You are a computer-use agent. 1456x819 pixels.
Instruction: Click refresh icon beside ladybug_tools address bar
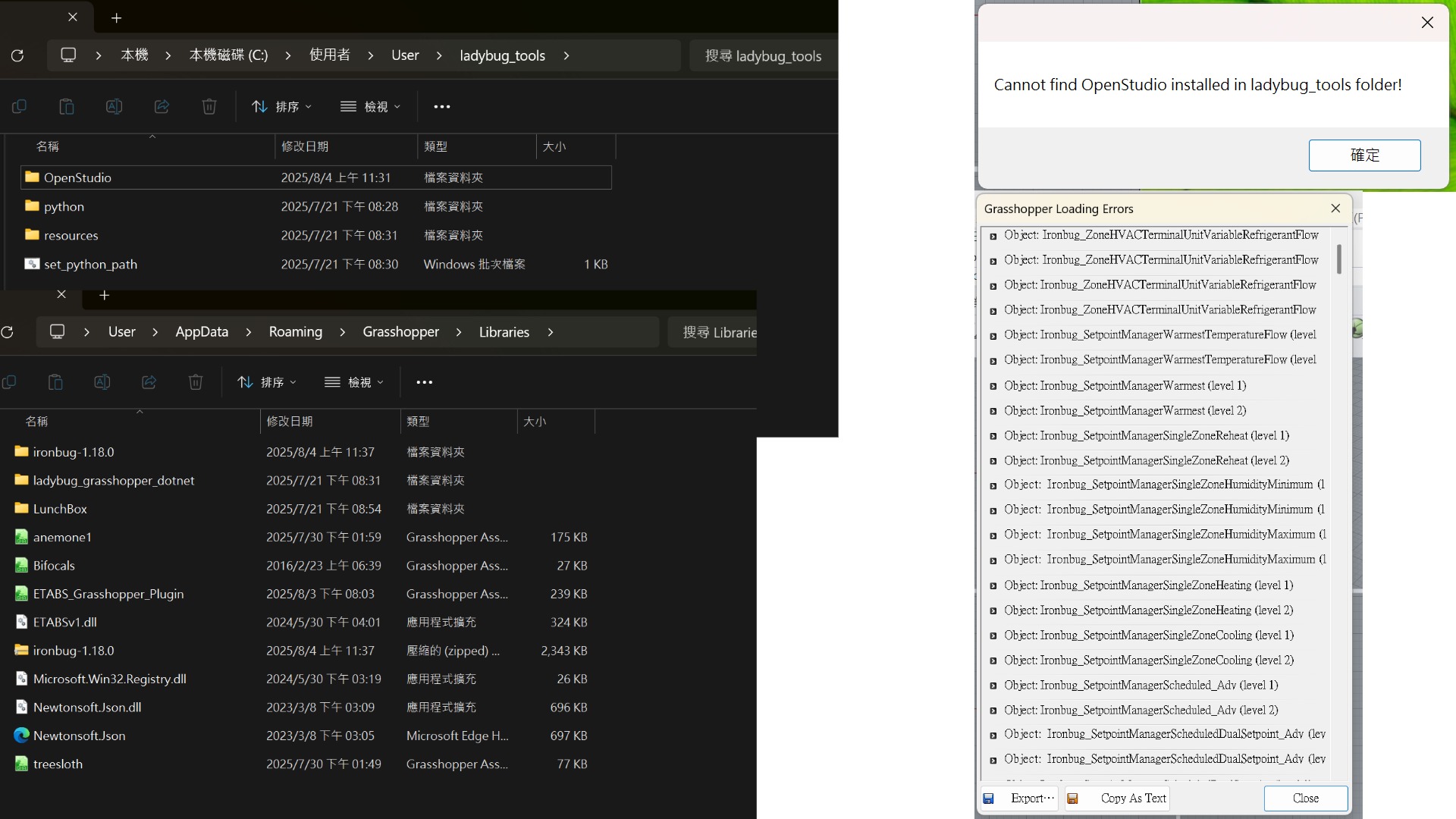[x=17, y=55]
